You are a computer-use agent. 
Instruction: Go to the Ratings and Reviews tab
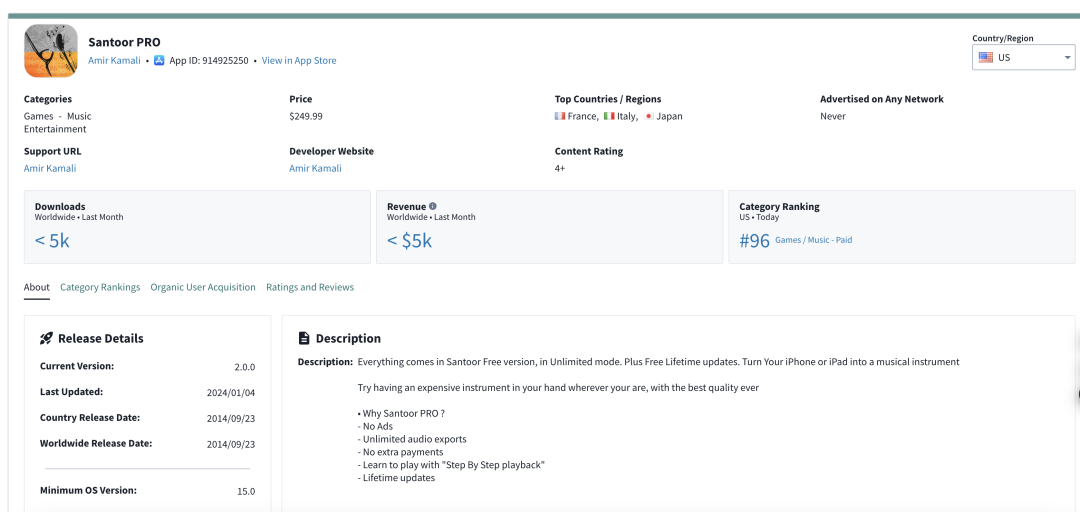[310, 287]
